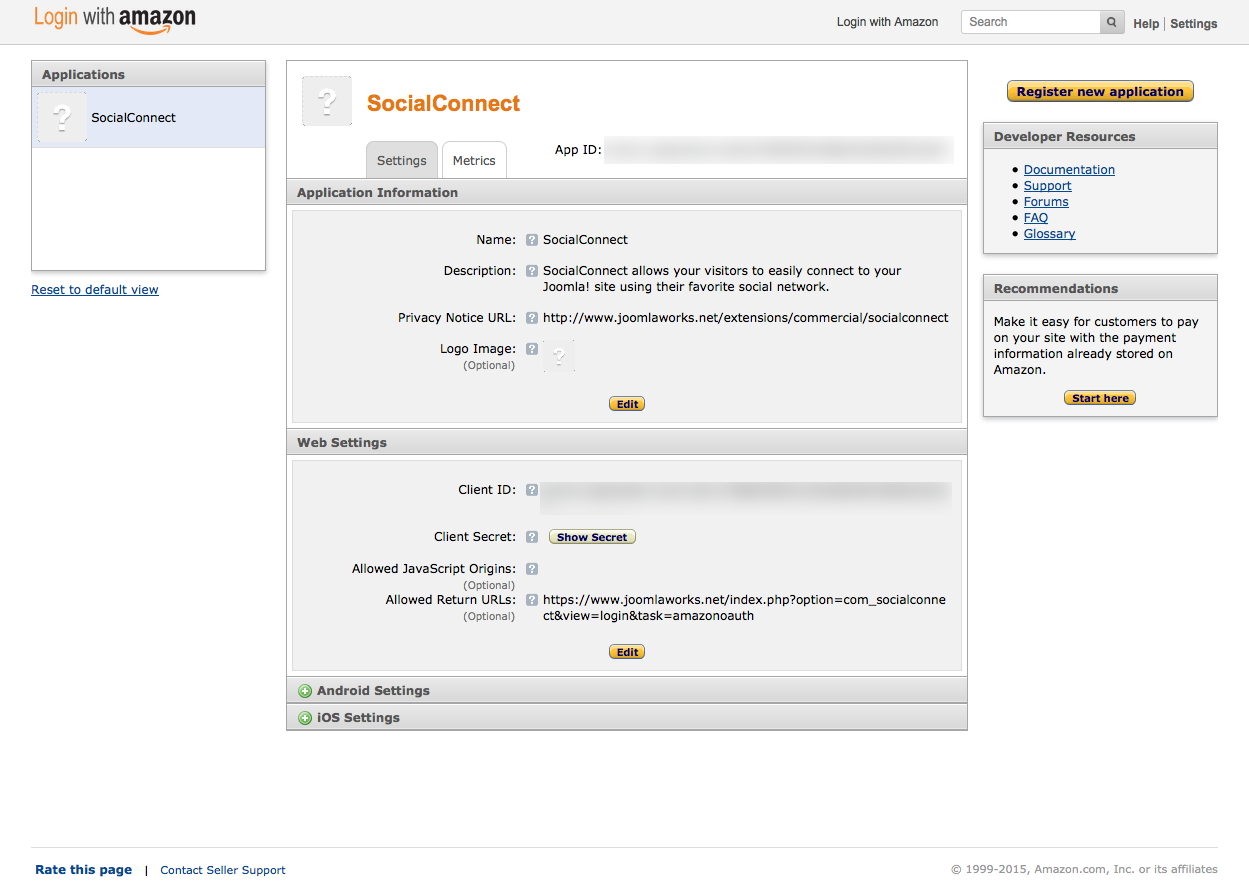Click the help icon next to Name
This screenshot has height=892, width=1249.
coord(532,240)
